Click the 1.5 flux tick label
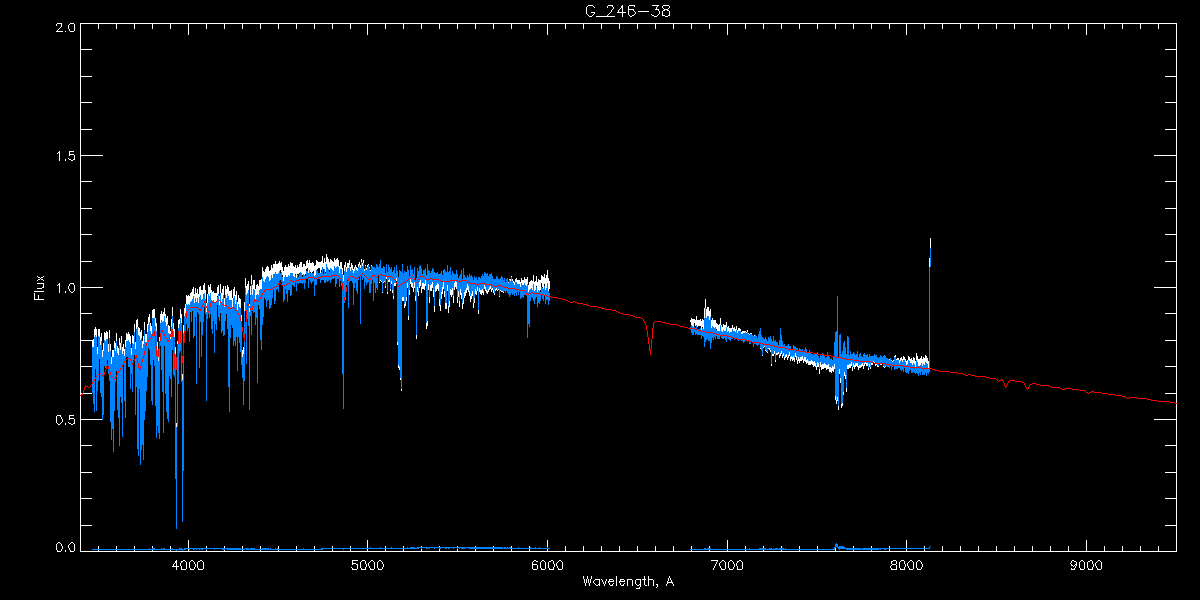The image size is (1200, 600). [x=65, y=156]
